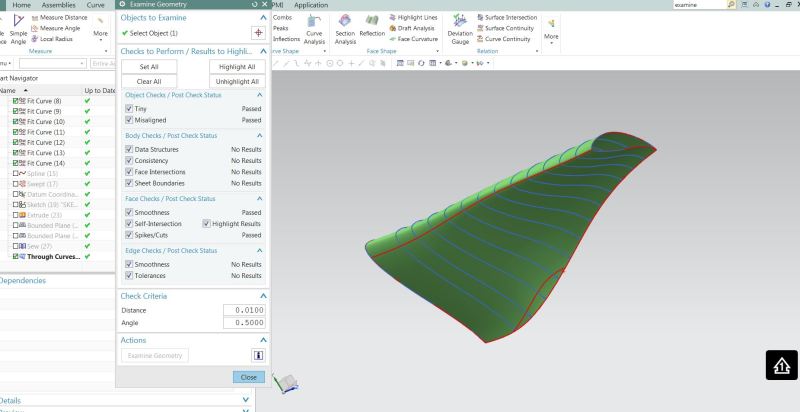Switch to the Curve tab
Viewport: 800px width, 412px height.
95,5
